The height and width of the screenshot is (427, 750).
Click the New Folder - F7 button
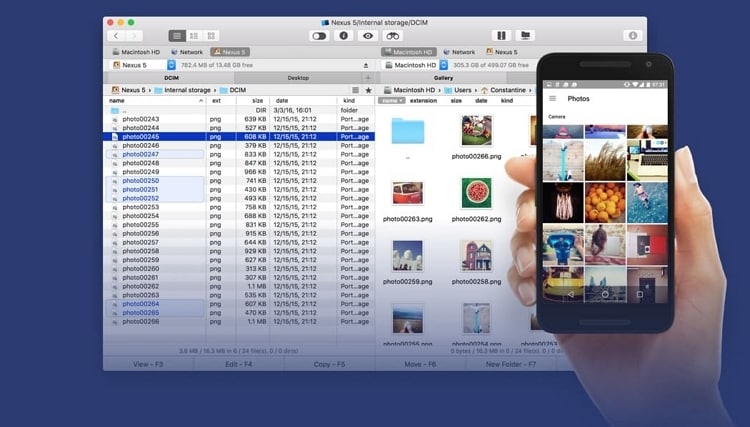tap(511, 364)
